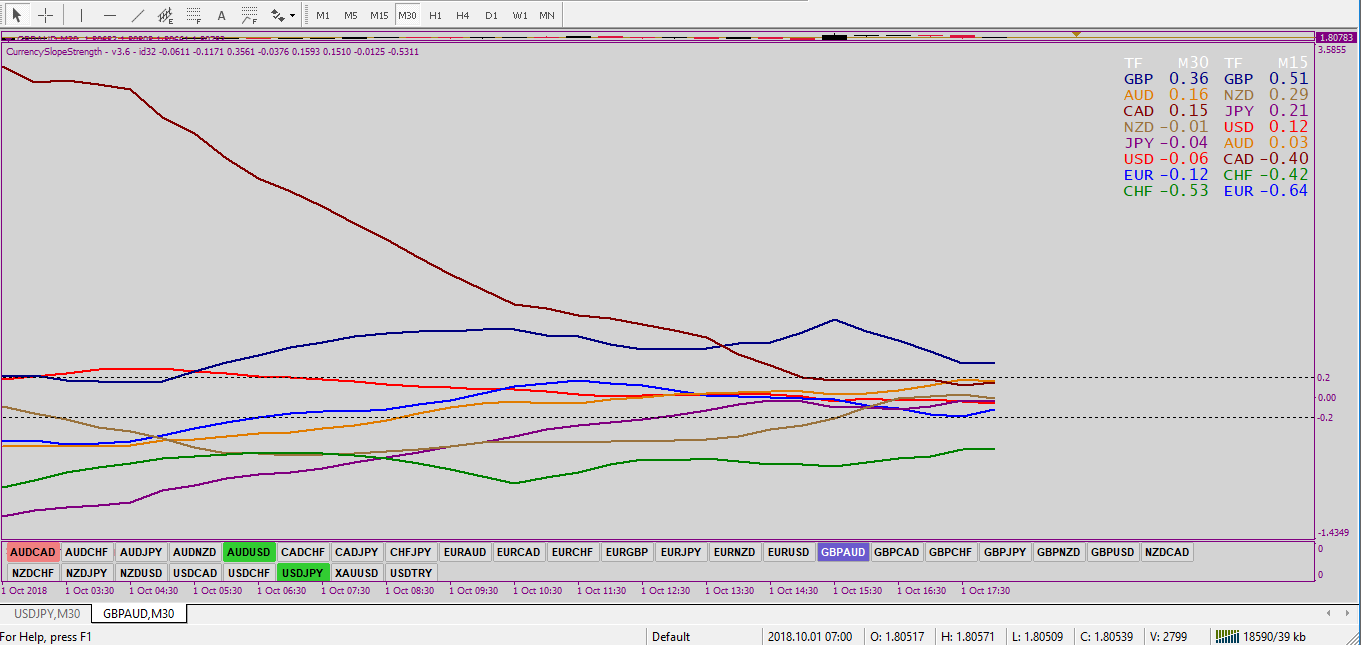
Task: Select the vertical line drawing tool
Action: (82, 15)
